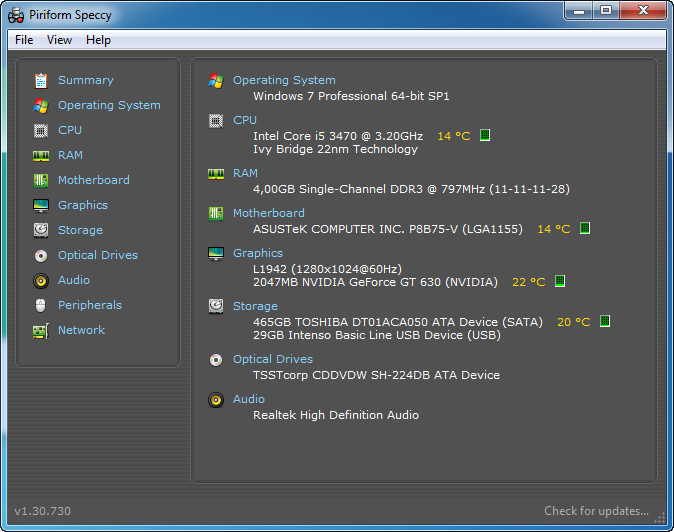The width and height of the screenshot is (674, 532).
Task: Click Windows 7 Professional 64-bit SP1 text
Action: pyautogui.click(x=351, y=96)
